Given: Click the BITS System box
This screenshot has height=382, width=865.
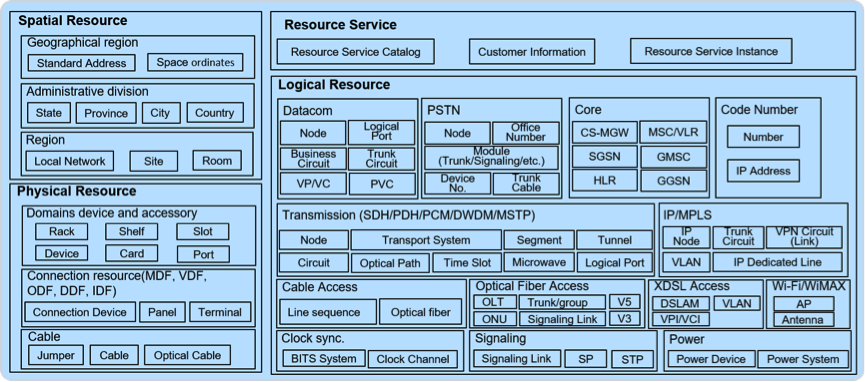Looking at the screenshot, I should coord(324,359).
